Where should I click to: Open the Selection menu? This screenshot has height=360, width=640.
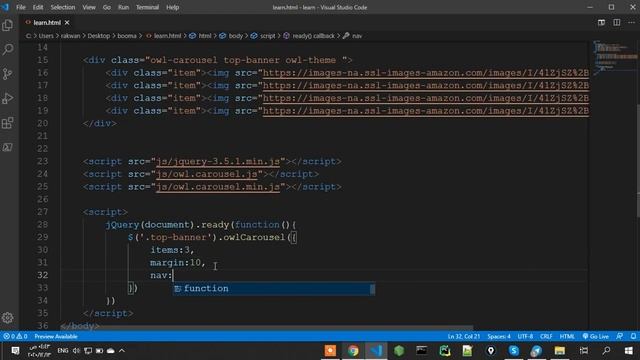click(x=62, y=7)
